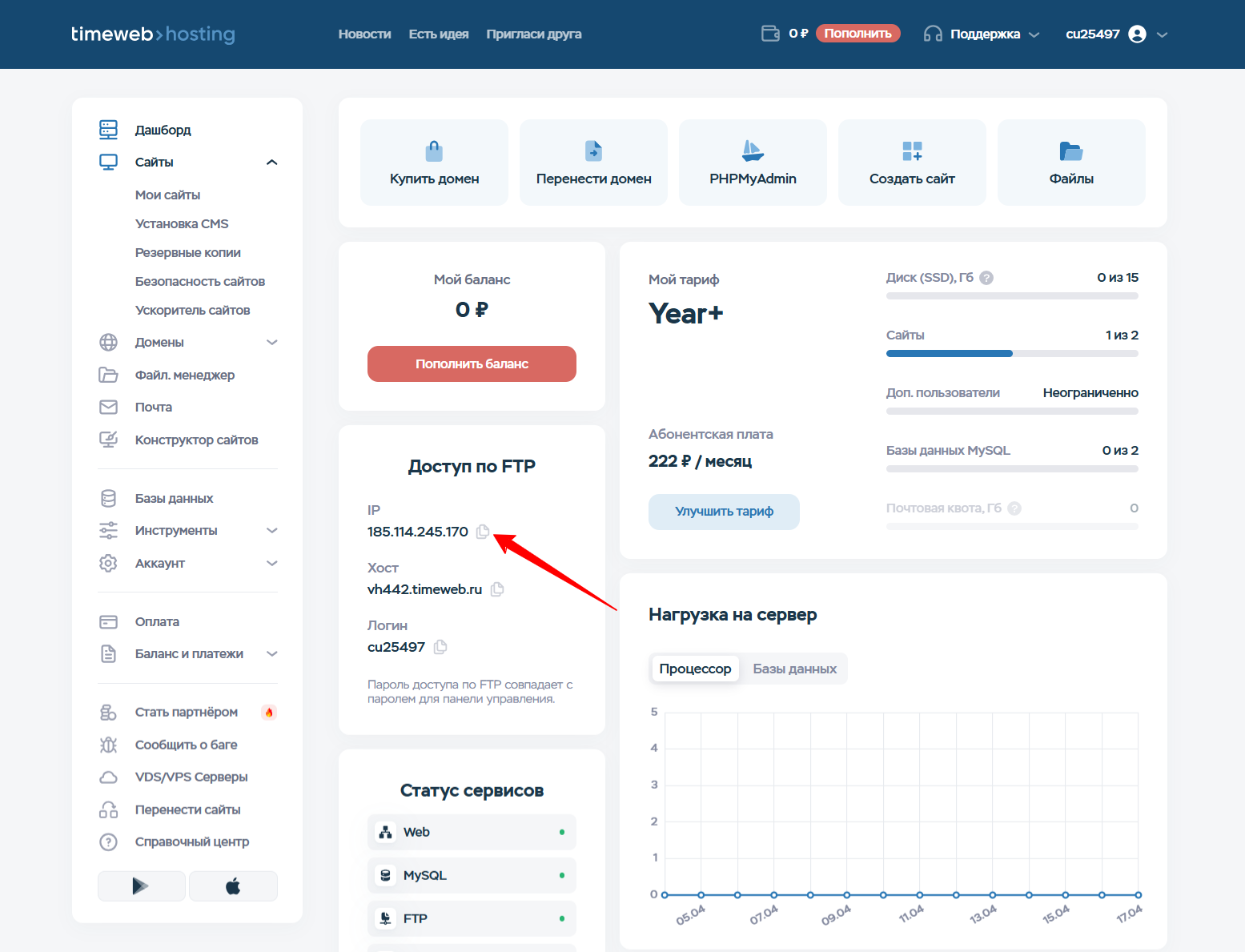Open Ускоритель сайтов
The image size is (1245, 952).
(192, 311)
